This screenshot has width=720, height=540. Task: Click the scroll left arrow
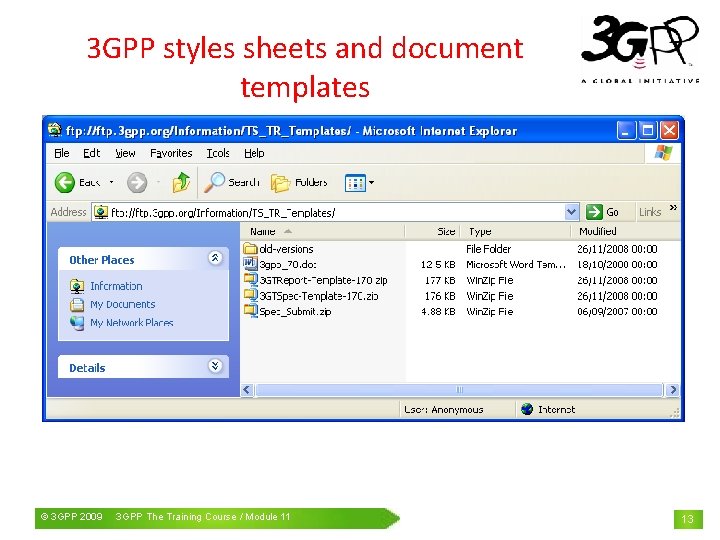point(247,390)
